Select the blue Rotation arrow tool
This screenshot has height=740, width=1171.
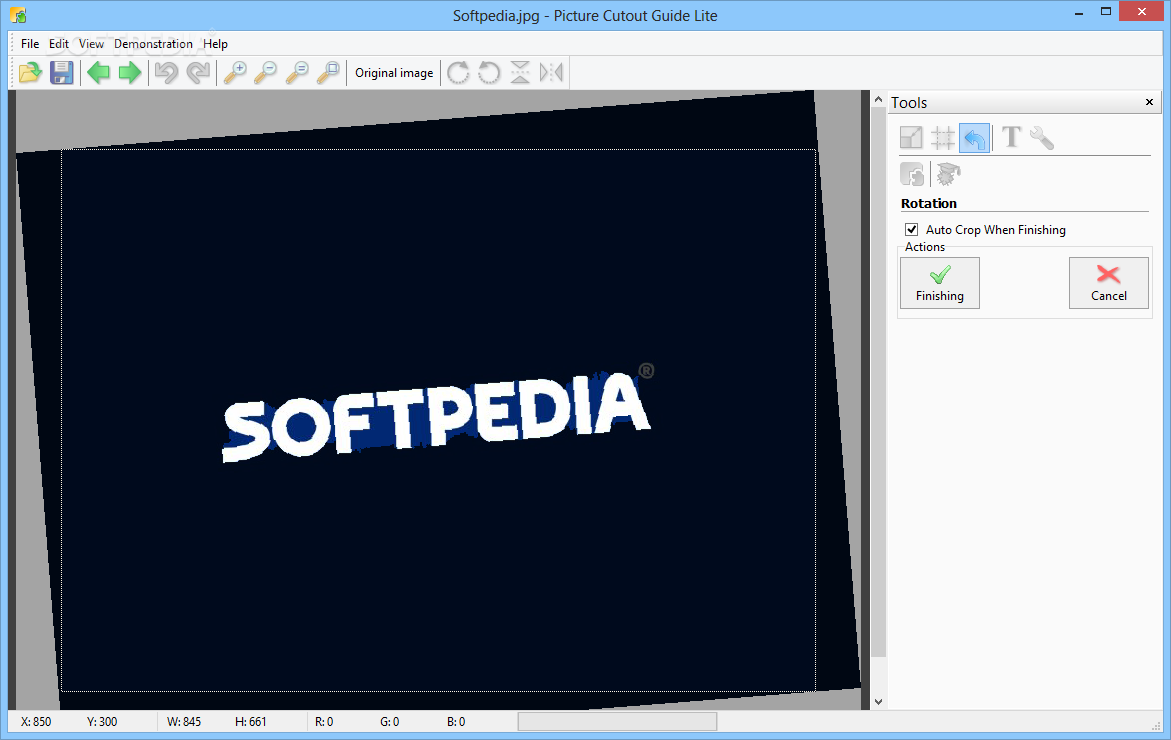pyautogui.click(x=975, y=138)
